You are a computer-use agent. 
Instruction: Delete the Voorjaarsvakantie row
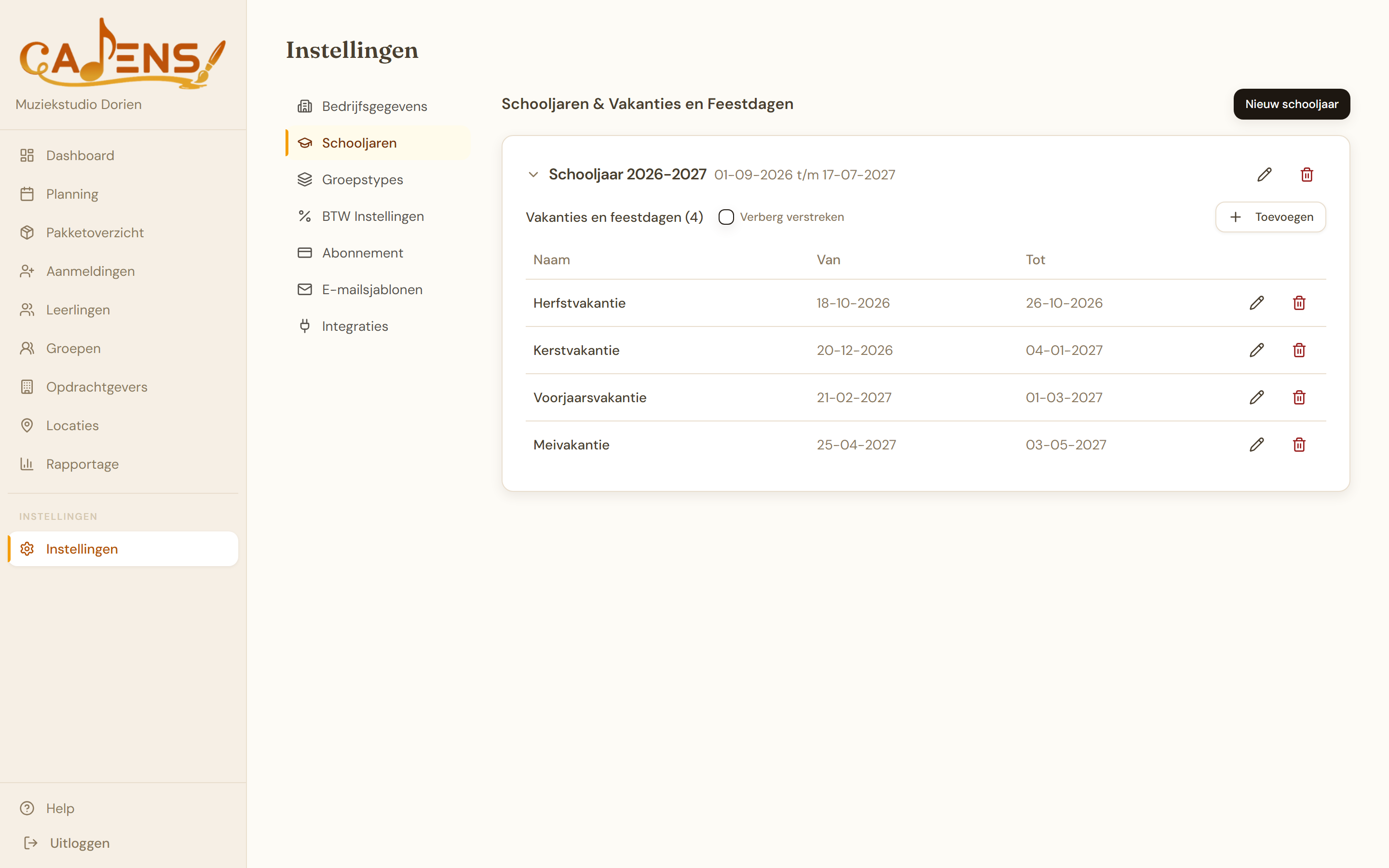(1299, 397)
